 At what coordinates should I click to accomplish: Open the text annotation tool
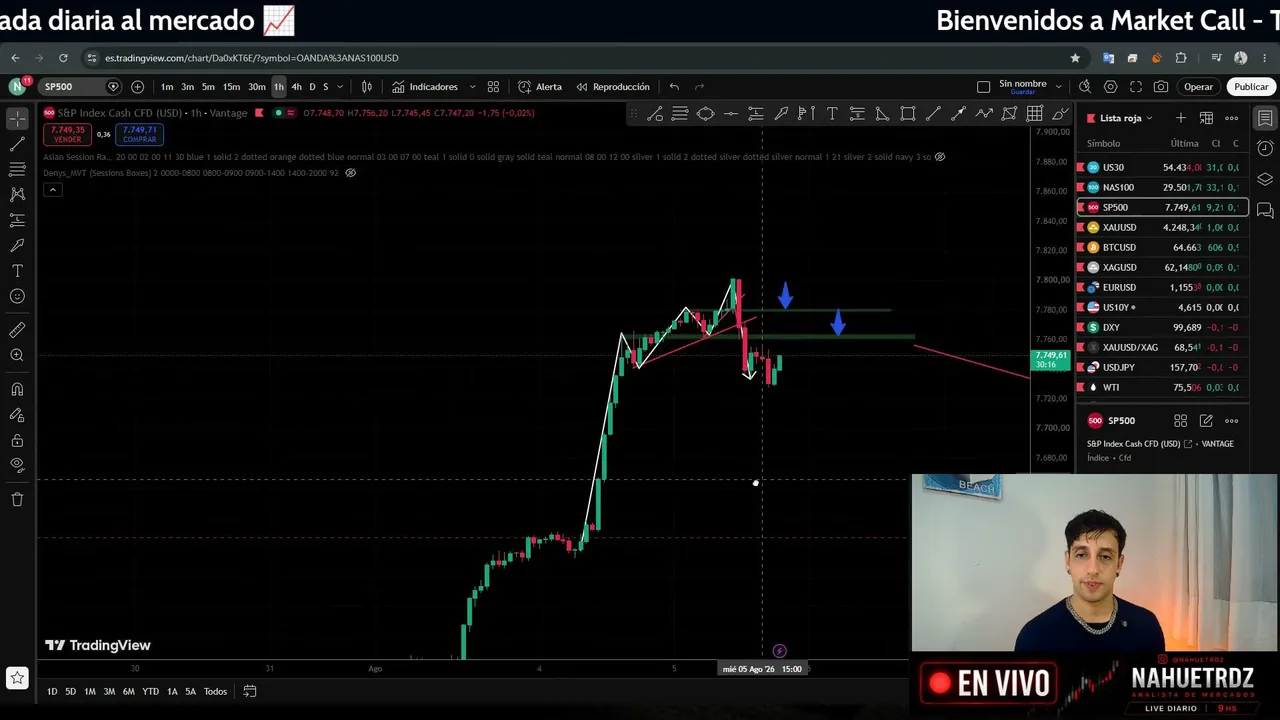(x=17, y=271)
